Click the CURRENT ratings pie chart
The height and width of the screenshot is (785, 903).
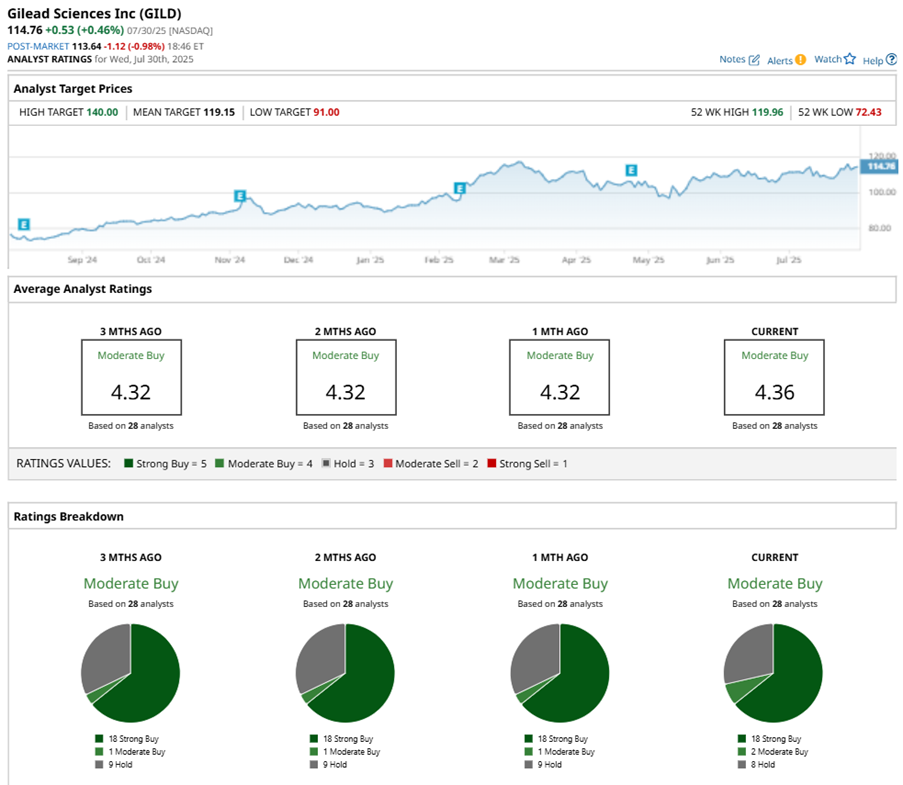(x=773, y=673)
